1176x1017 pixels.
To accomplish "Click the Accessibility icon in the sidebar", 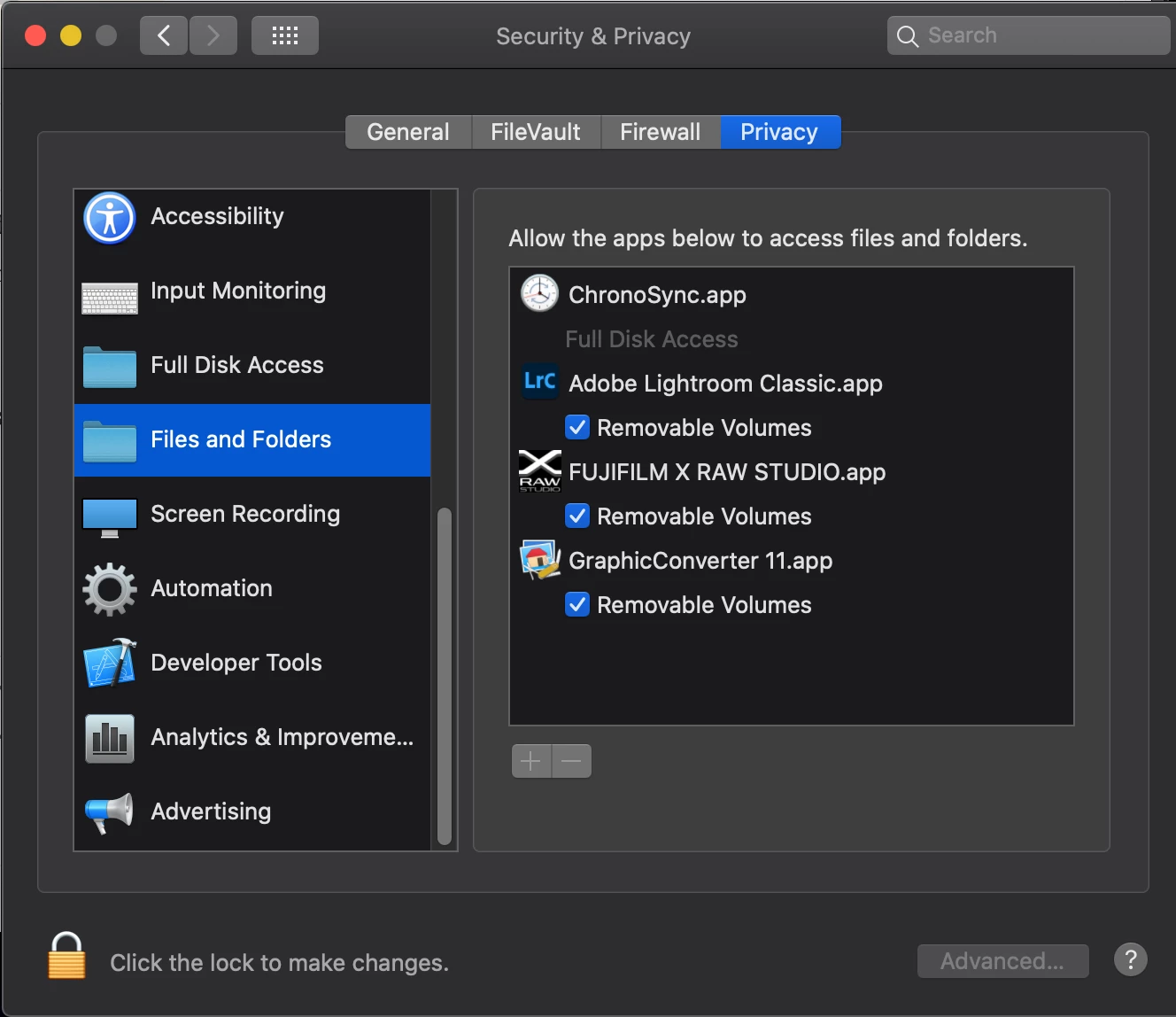I will click(x=110, y=218).
